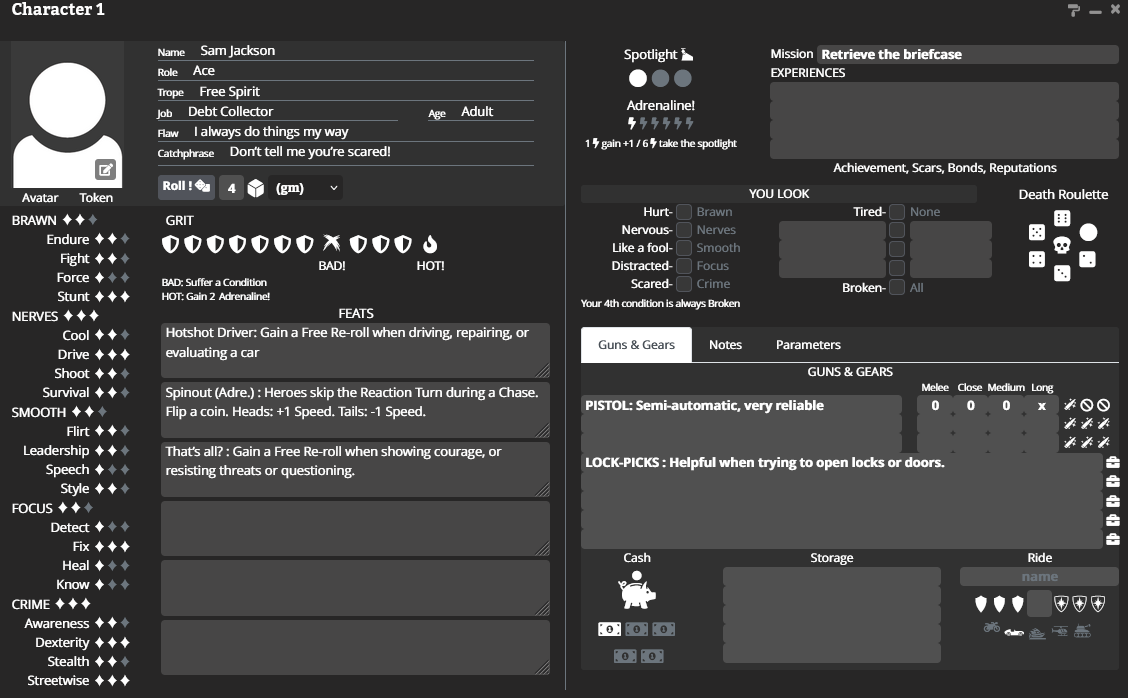Enable the Broken condition checkbox
Screen dimensions: 1128x698
click(897, 288)
